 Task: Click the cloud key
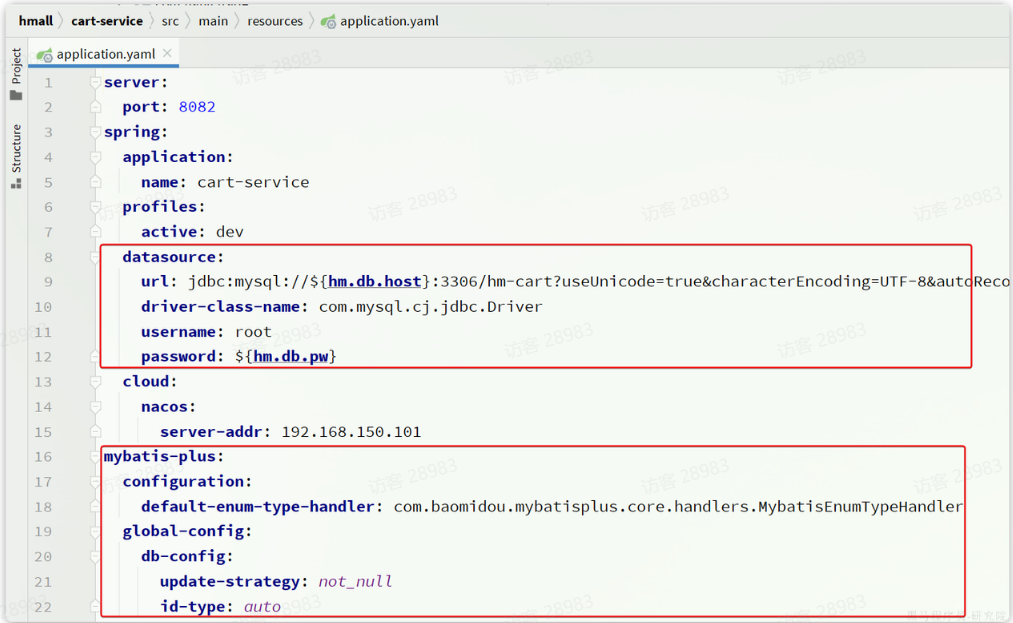pyautogui.click(x=145, y=382)
